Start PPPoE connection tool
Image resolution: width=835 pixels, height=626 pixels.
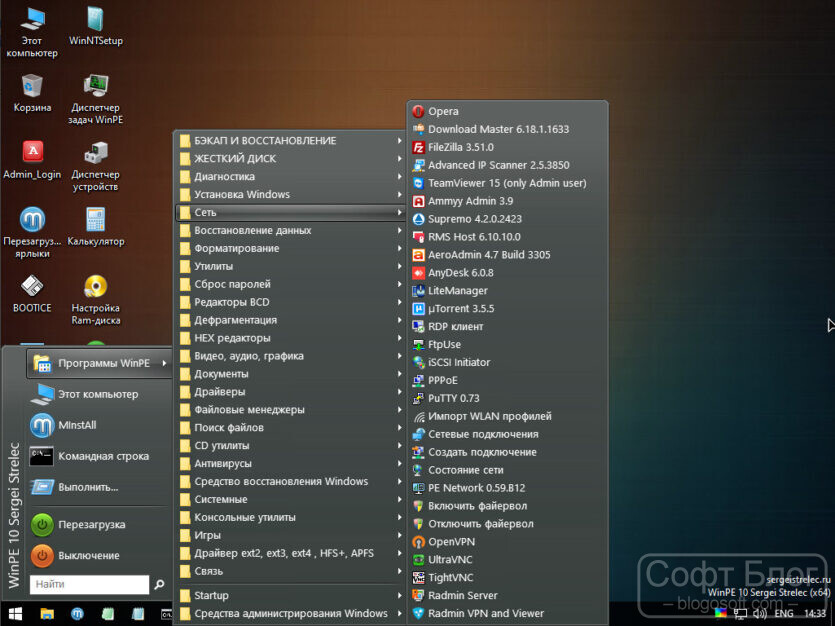507,381
